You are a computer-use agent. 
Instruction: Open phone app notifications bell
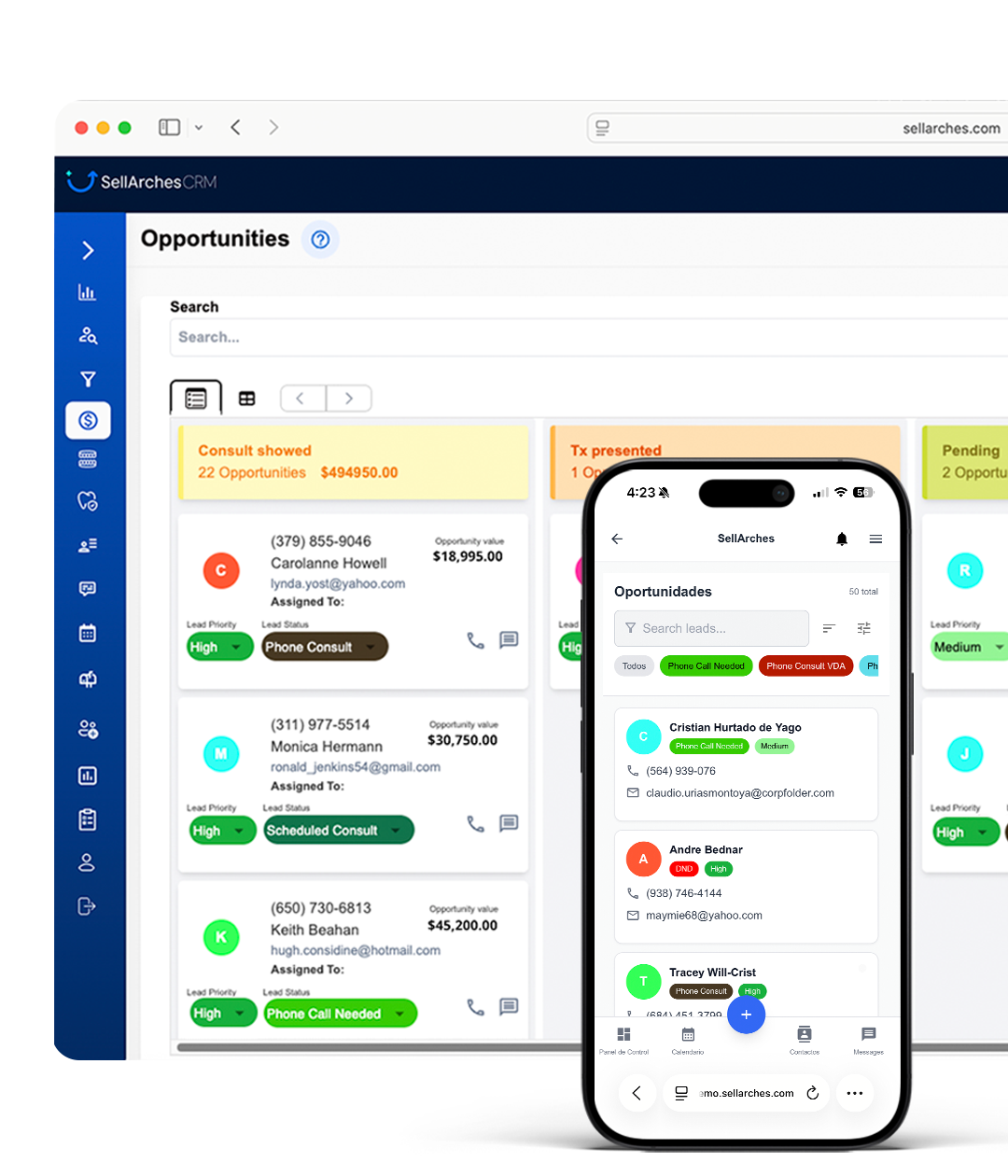[842, 539]
